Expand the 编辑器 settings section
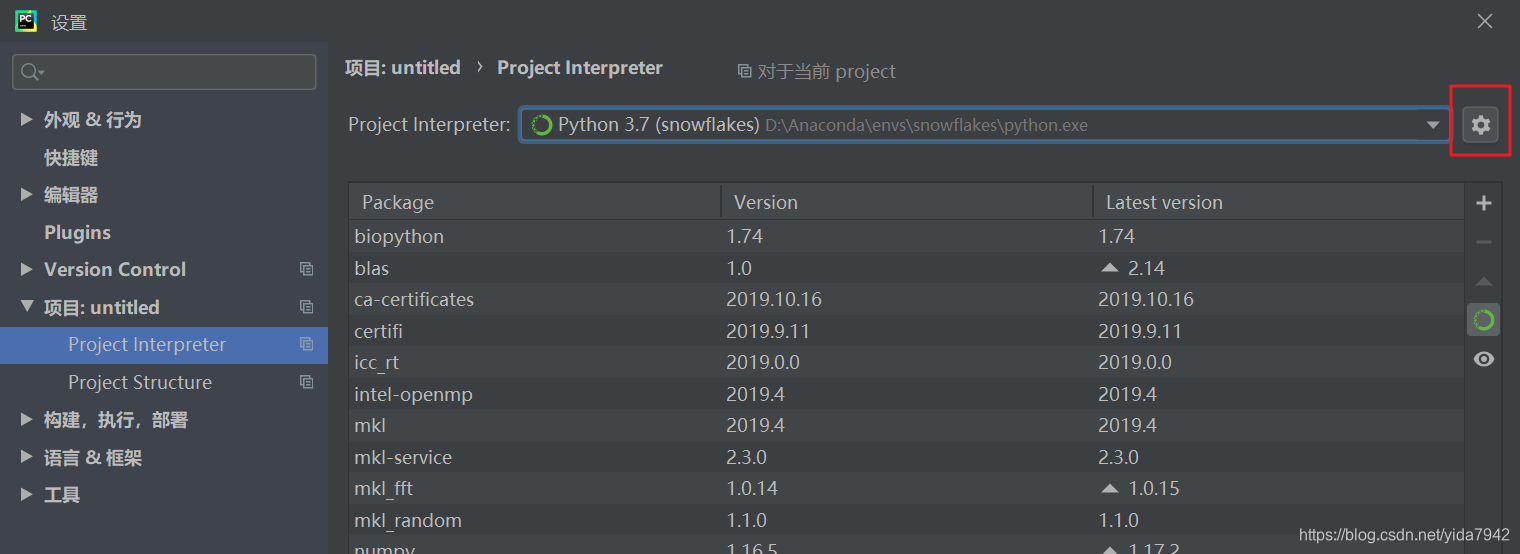 (26, 194)
